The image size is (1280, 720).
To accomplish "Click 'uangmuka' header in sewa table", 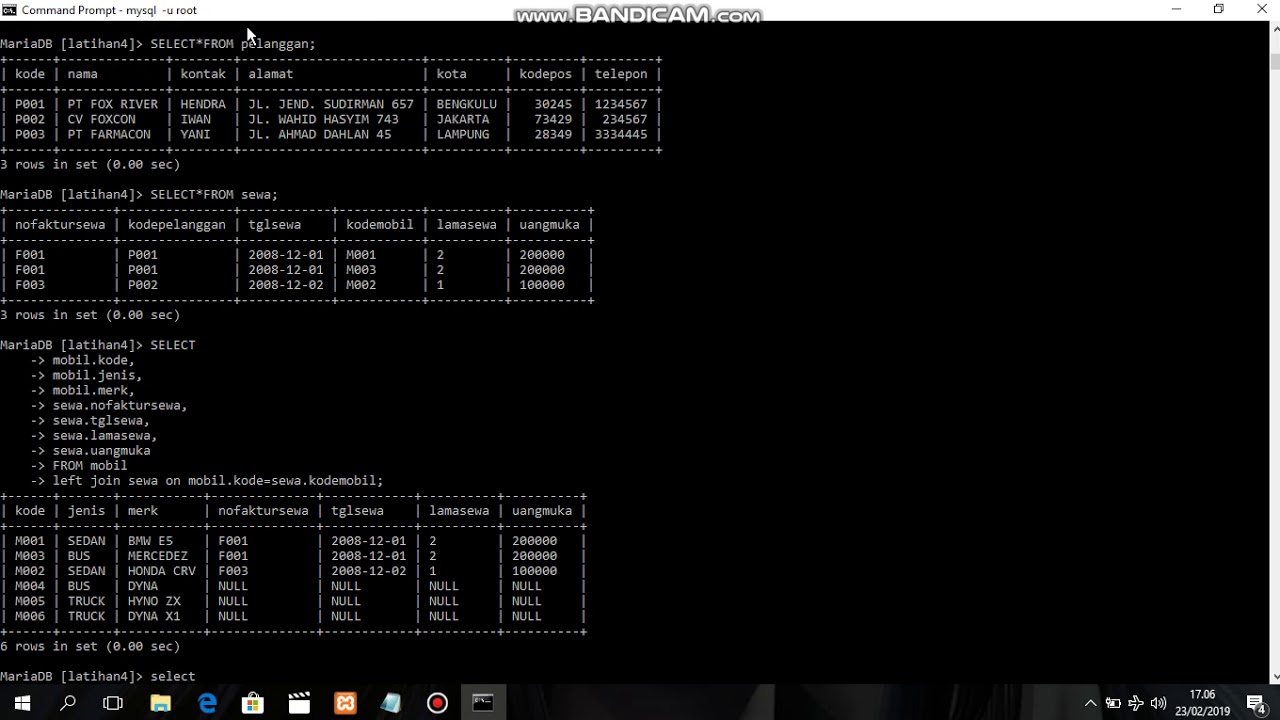I will point(550,225).
